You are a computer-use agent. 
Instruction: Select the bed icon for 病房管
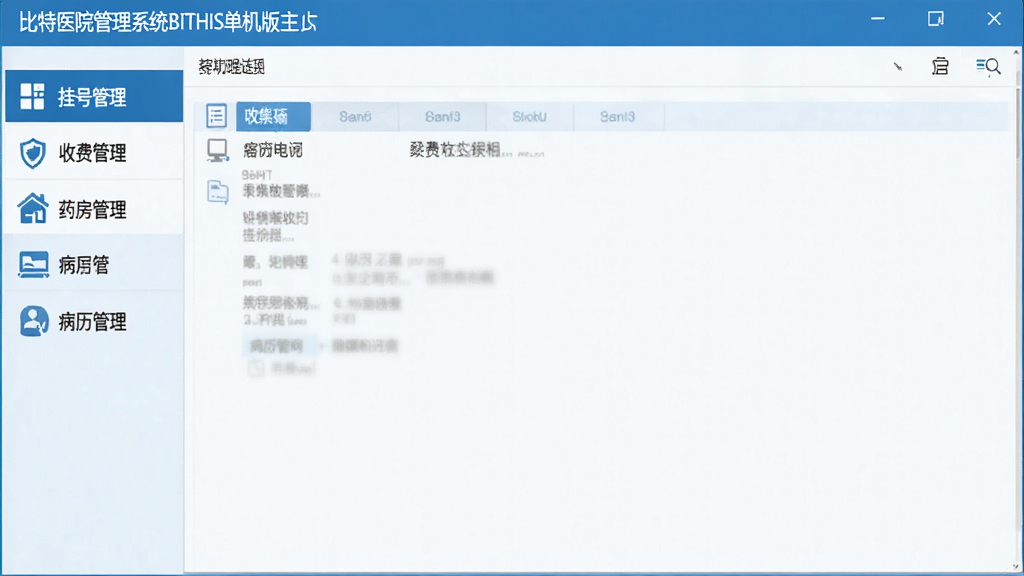point(33,264)
